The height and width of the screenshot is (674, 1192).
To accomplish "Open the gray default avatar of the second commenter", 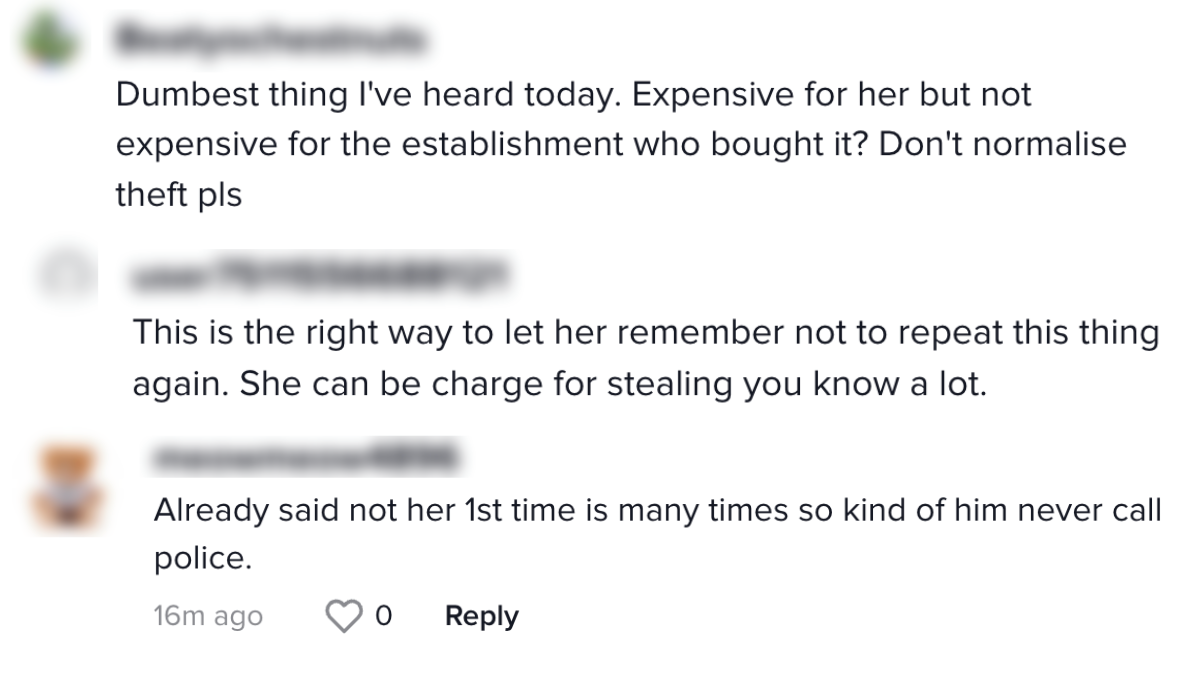I will click(x=65, y=275).
